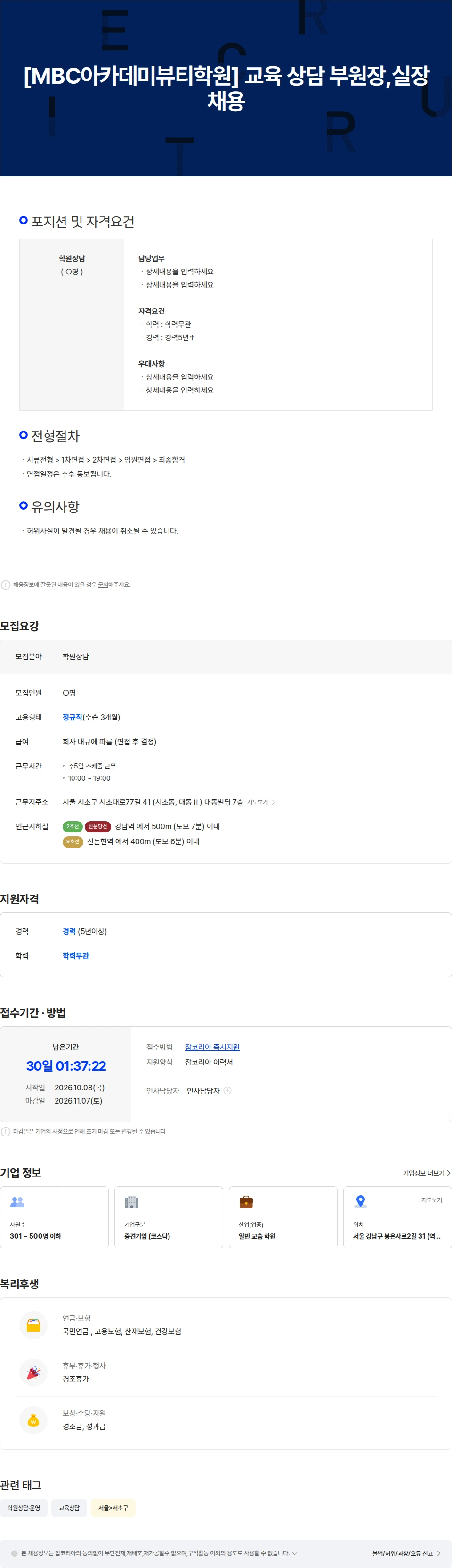Click the 신논현역 에서 400m walking distance text

pos(143,841)
